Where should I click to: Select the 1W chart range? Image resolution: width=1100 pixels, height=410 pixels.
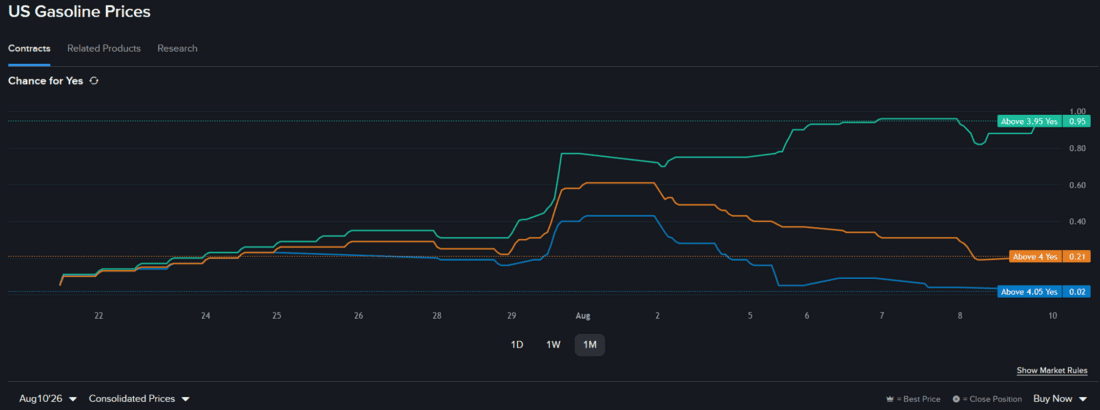pos(553,345)
